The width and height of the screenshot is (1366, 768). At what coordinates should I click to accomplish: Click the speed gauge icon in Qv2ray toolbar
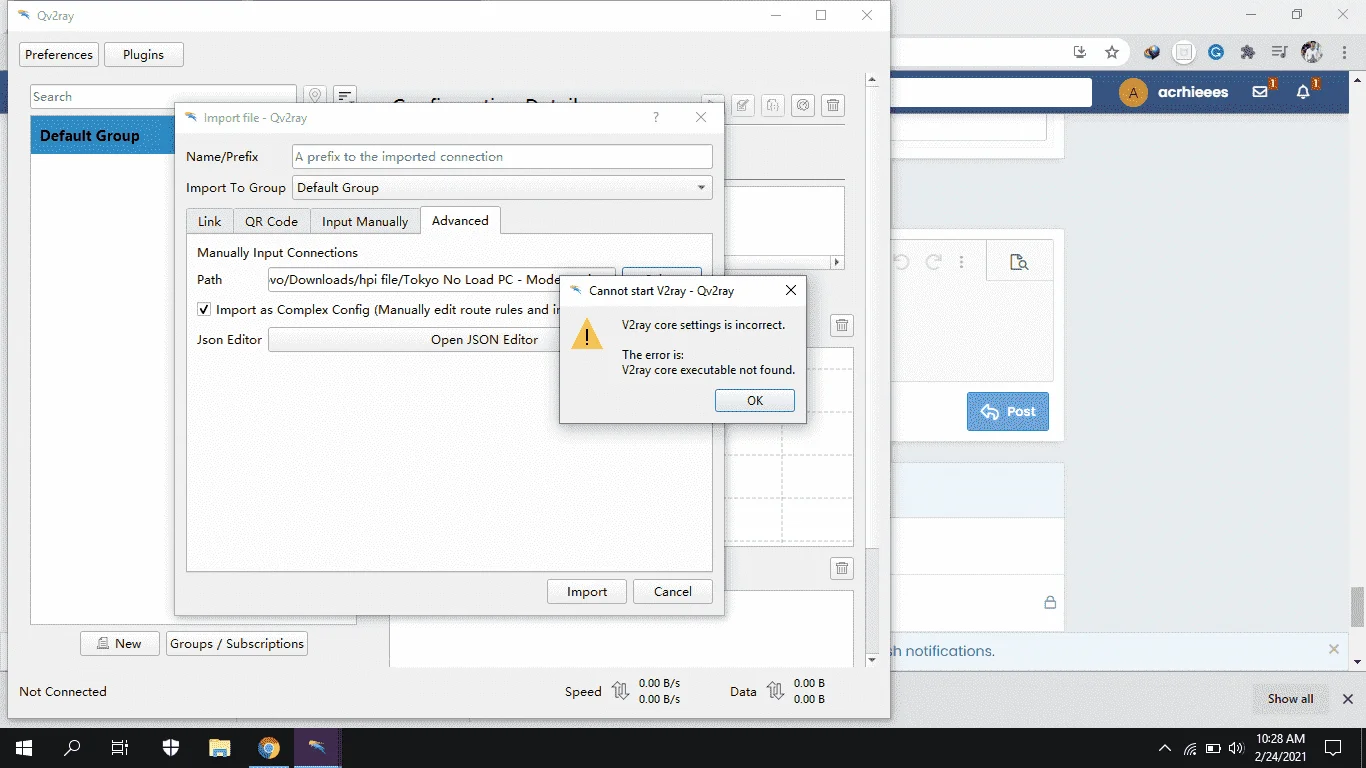click(802, 105)
